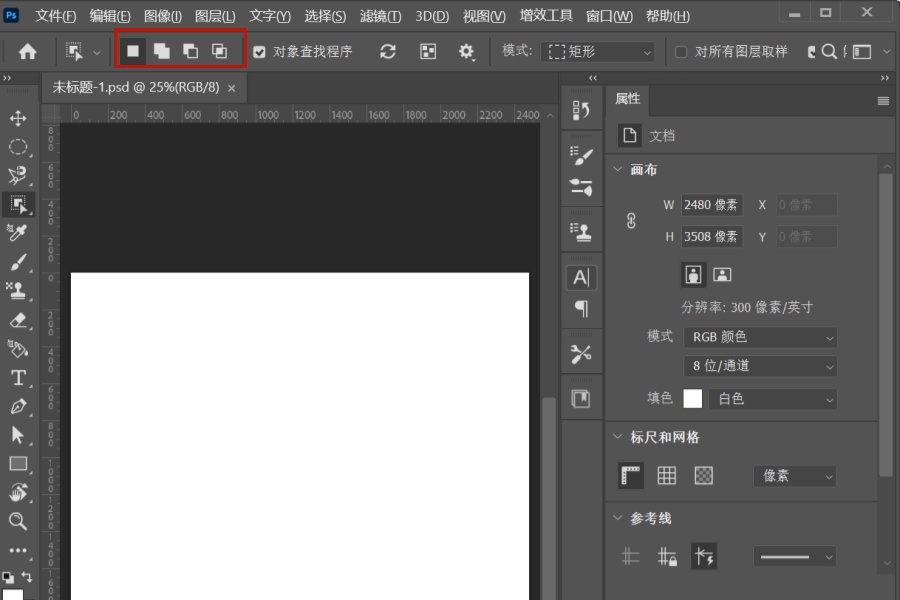Select the Elliptical Marquee tool
This screenshot has width=900, height=600.
[18, 147]
